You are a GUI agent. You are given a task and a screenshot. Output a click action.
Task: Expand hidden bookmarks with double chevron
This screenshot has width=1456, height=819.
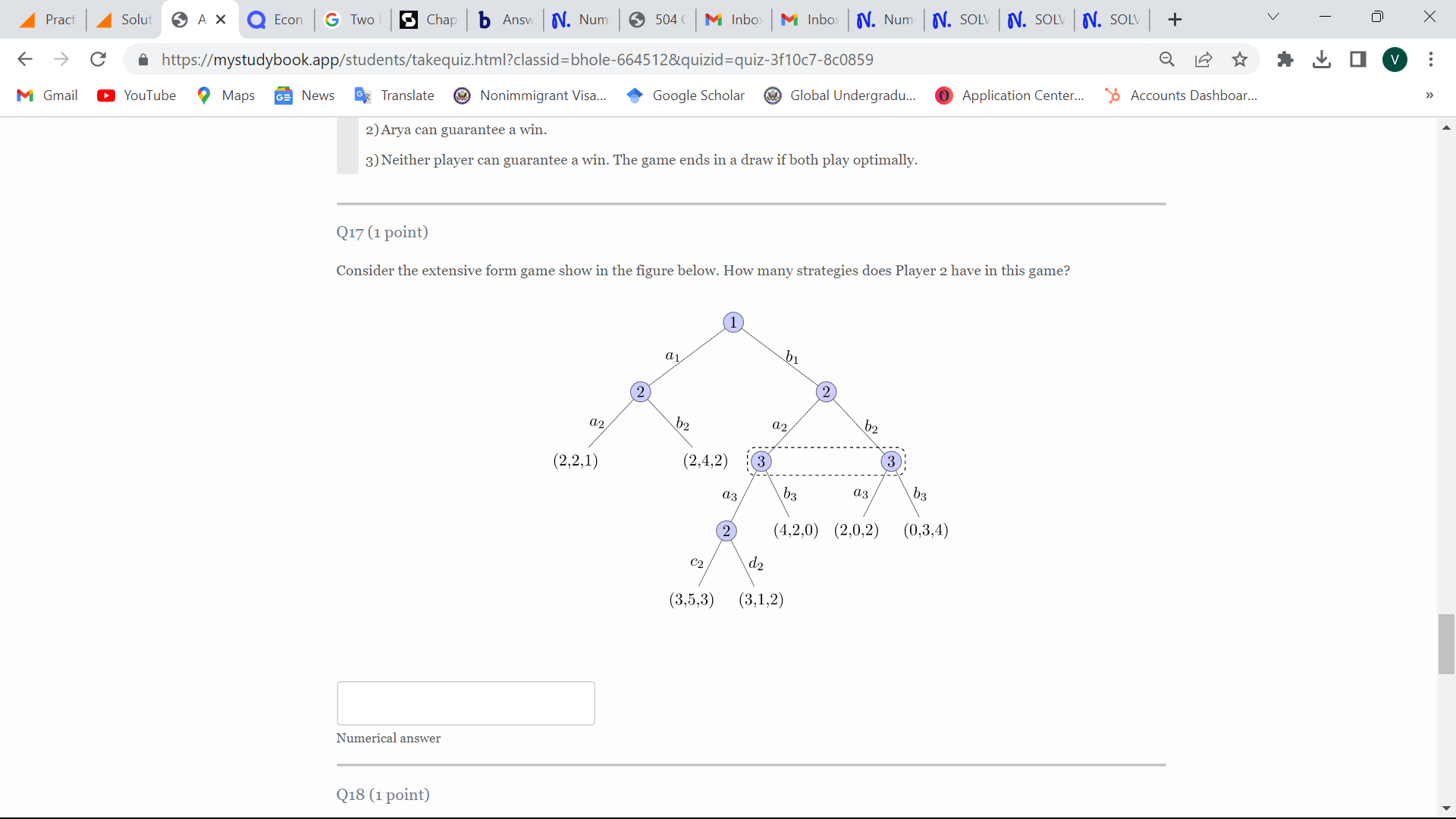pyautogui.click(x=1429, y=96)
